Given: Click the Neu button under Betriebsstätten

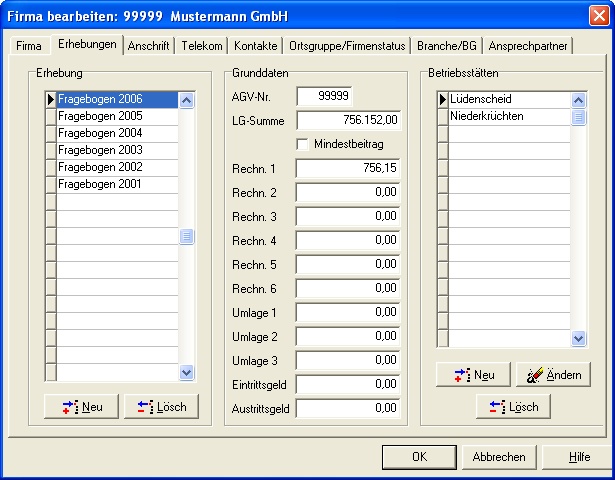Looking at the screenshot, I should [473, 375].
